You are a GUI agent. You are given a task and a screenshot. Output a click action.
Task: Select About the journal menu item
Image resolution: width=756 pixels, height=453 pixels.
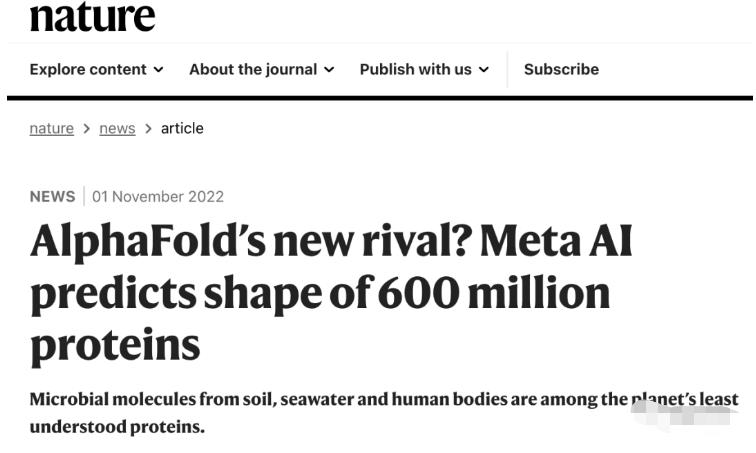pyautogui.click(x=261, y=69)
